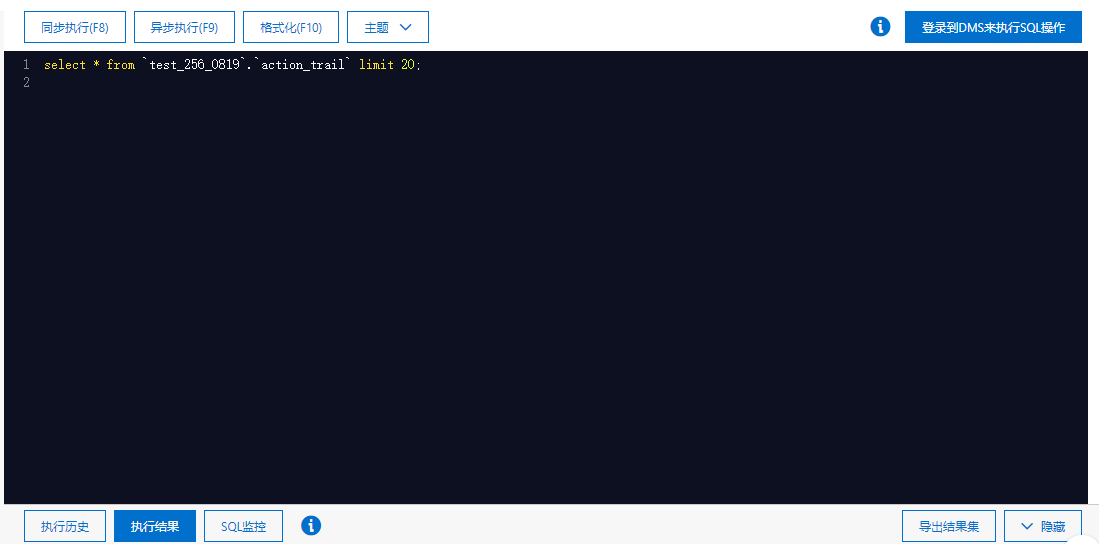
Task: Open the 主题 theme dropdown
Action: click(388, 27)
